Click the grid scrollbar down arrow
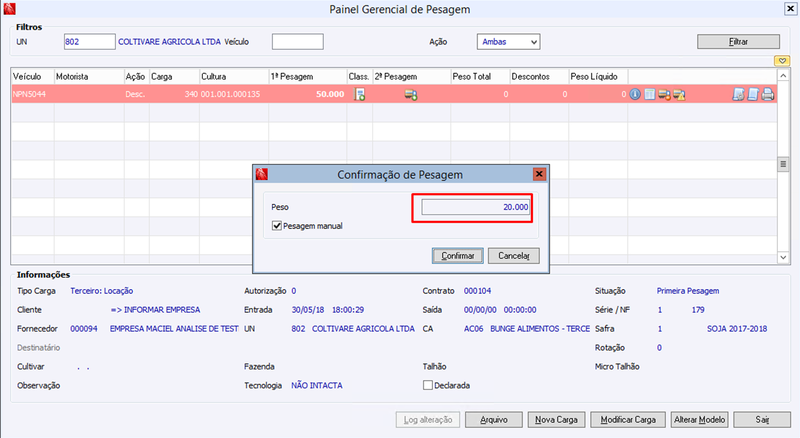 point(783,258)
